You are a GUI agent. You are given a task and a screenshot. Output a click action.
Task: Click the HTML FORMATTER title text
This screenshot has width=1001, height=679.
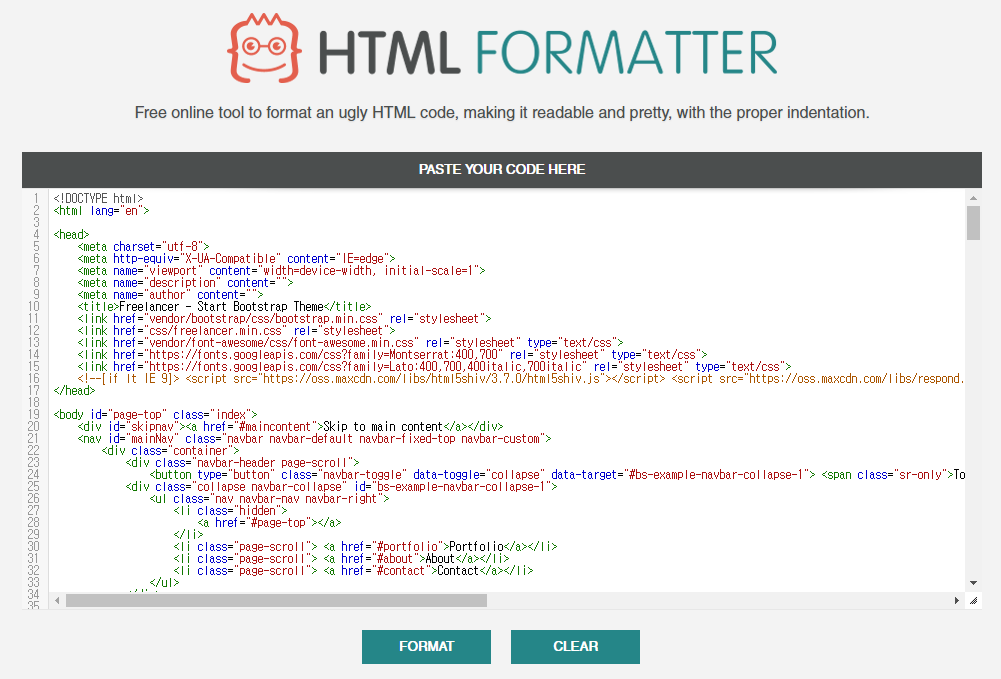pyautogui.click(x=548, y=52)
